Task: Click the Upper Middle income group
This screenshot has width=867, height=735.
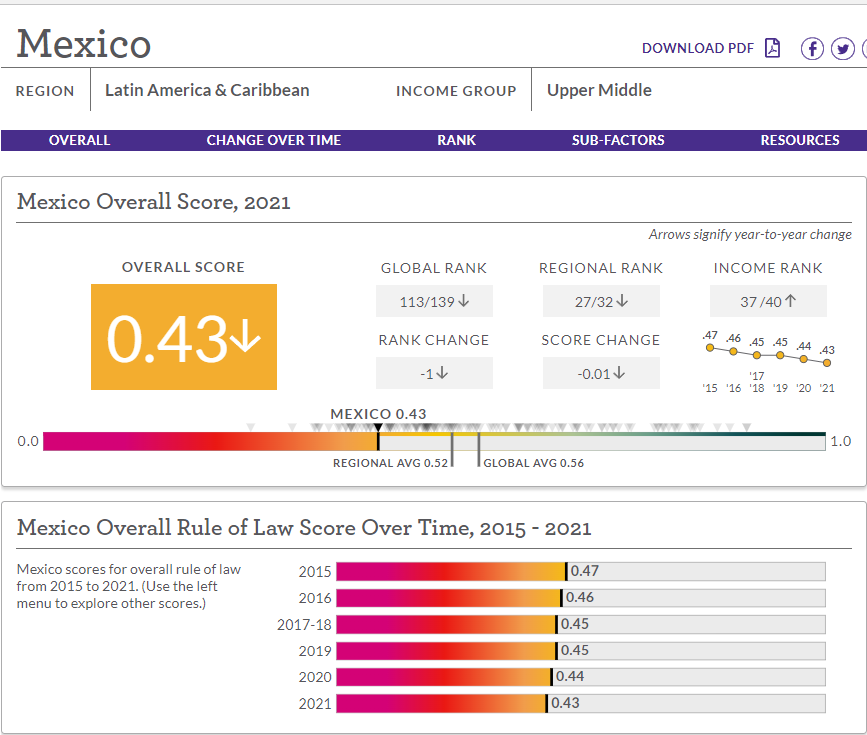Action: pos(599,90)
